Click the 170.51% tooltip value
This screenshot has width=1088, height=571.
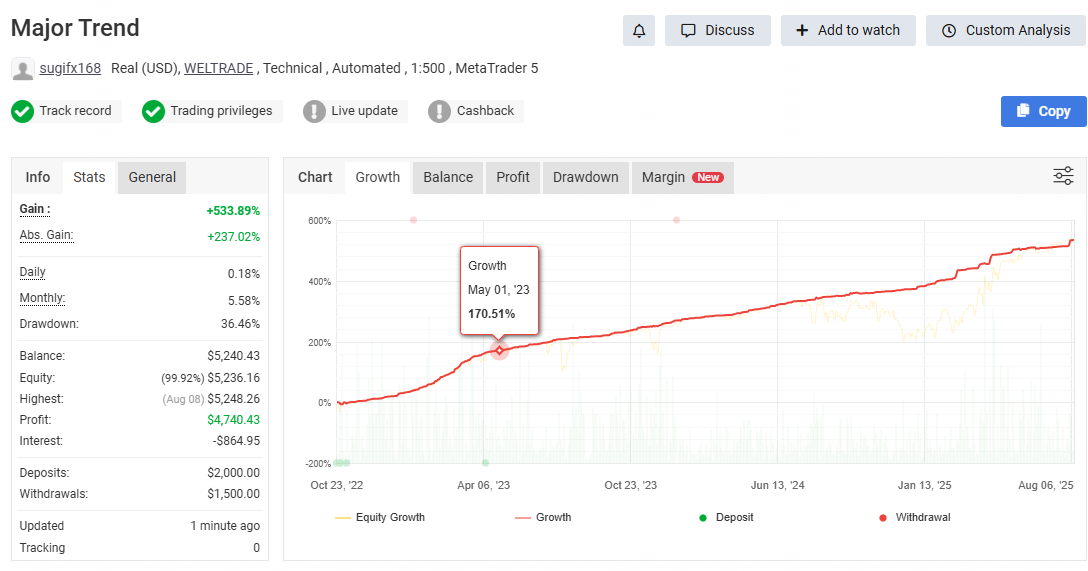pyautogui.click(x=491, y=314)
